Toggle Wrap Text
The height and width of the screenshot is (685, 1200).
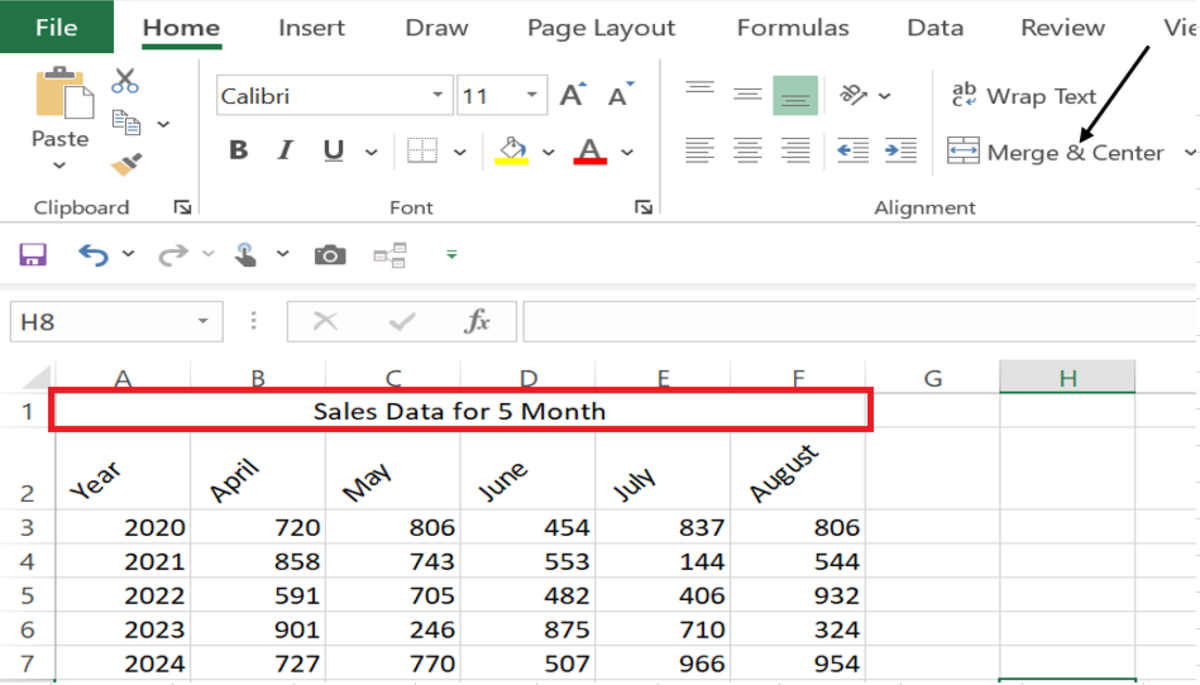click(1023, 96)
